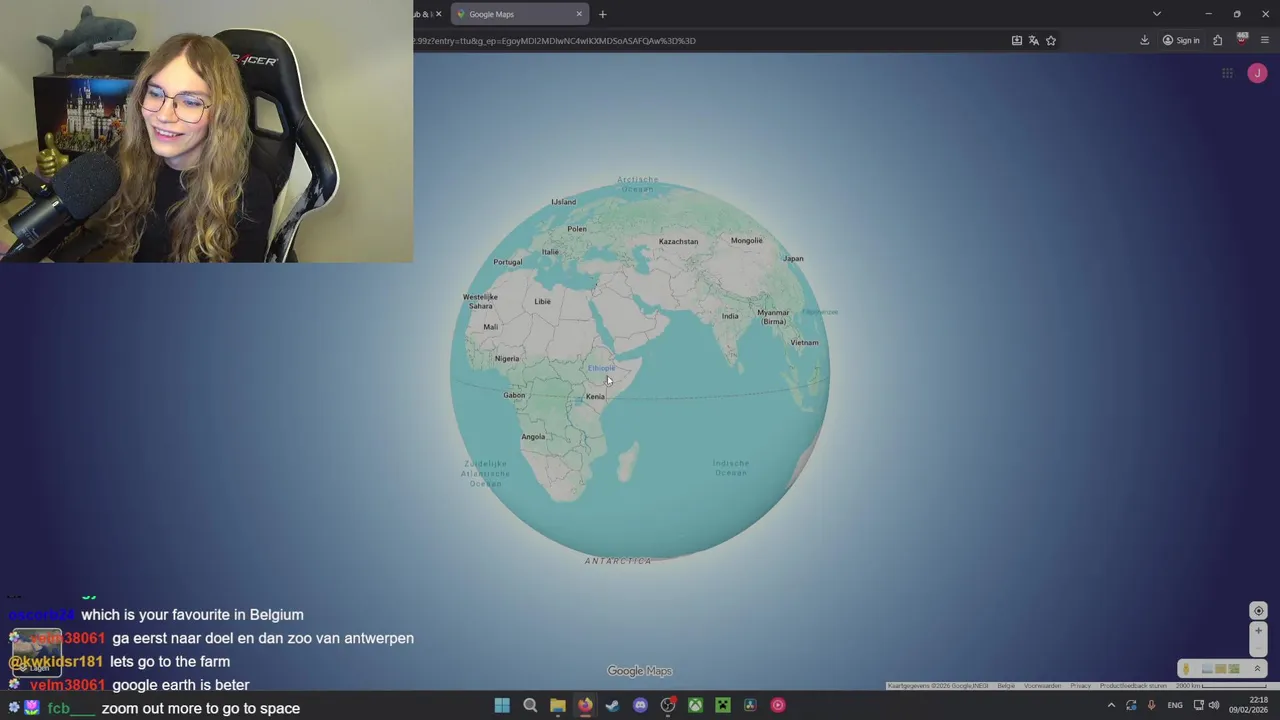This screenshot has height=720, width=1280.
Task: Click the Polen label on the globe
Action: [x=577, y=229]
